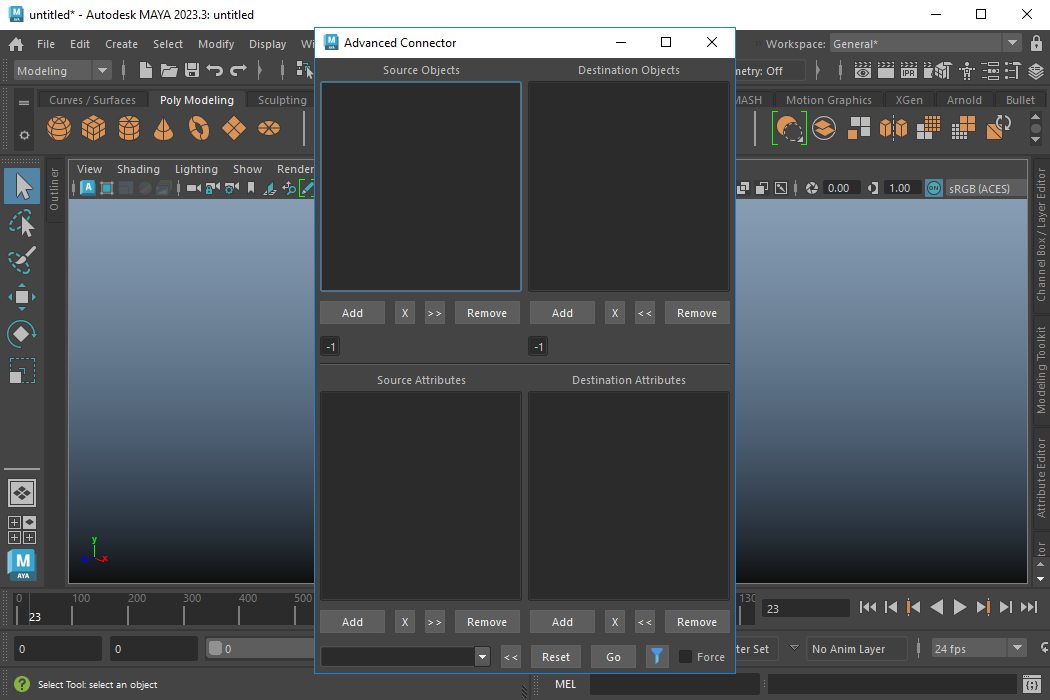Open the Create menu
Image resolution: width=1050 pixels, height=700 pixels.
tap(121, 44)
